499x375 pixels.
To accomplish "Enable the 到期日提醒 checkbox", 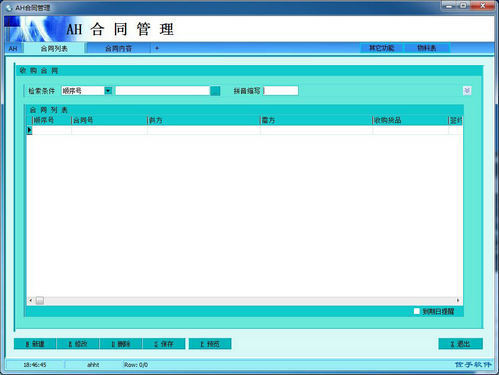I will point(417,311).
